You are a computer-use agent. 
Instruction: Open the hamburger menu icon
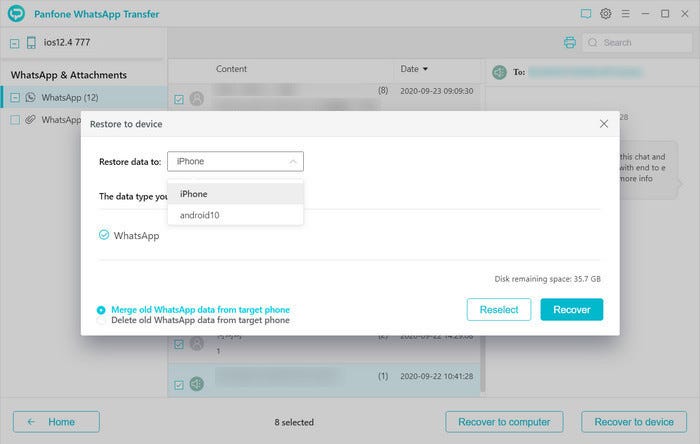coord(625,14)
